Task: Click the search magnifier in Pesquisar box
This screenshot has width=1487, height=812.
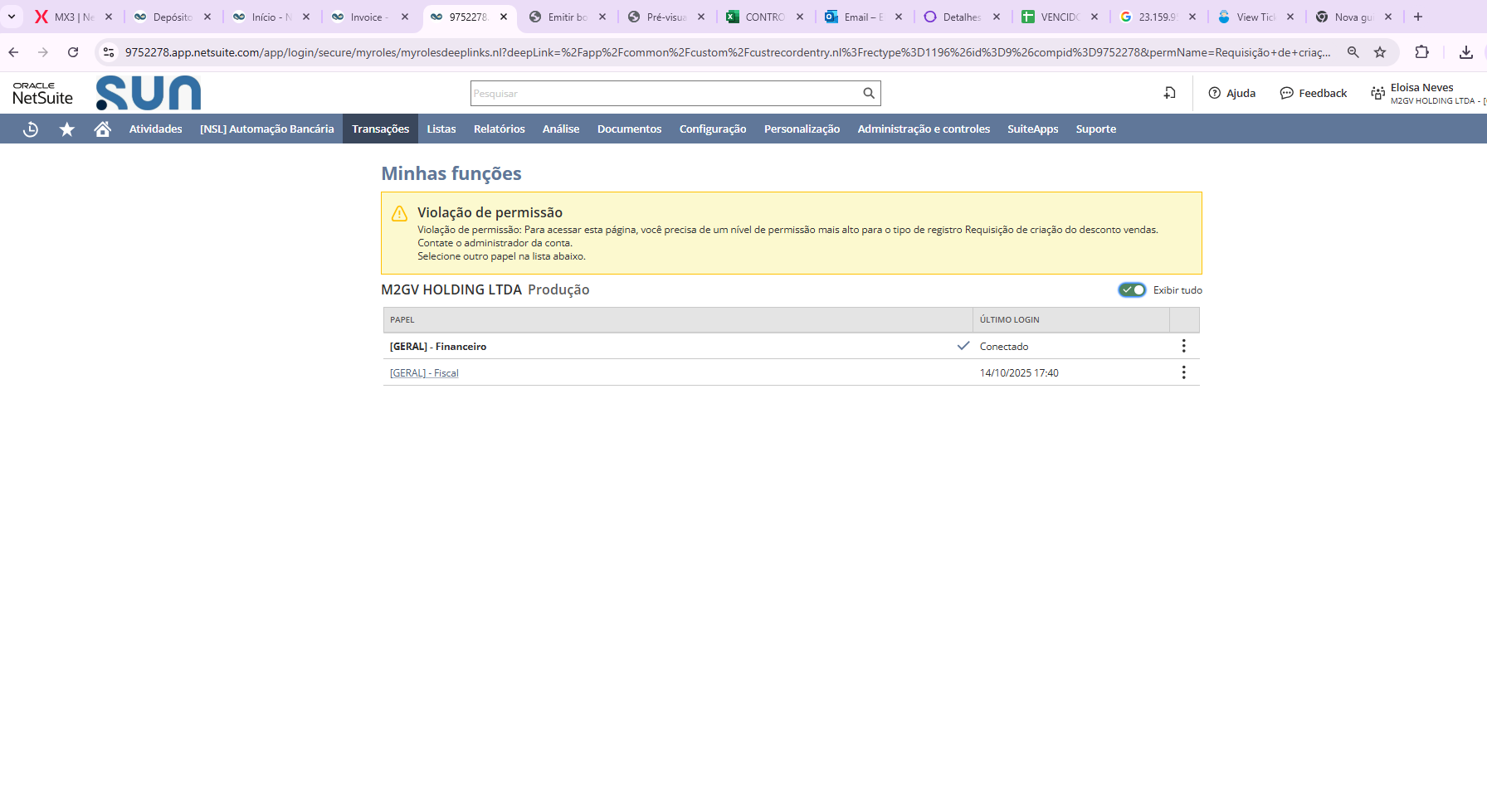Action: 868,94
